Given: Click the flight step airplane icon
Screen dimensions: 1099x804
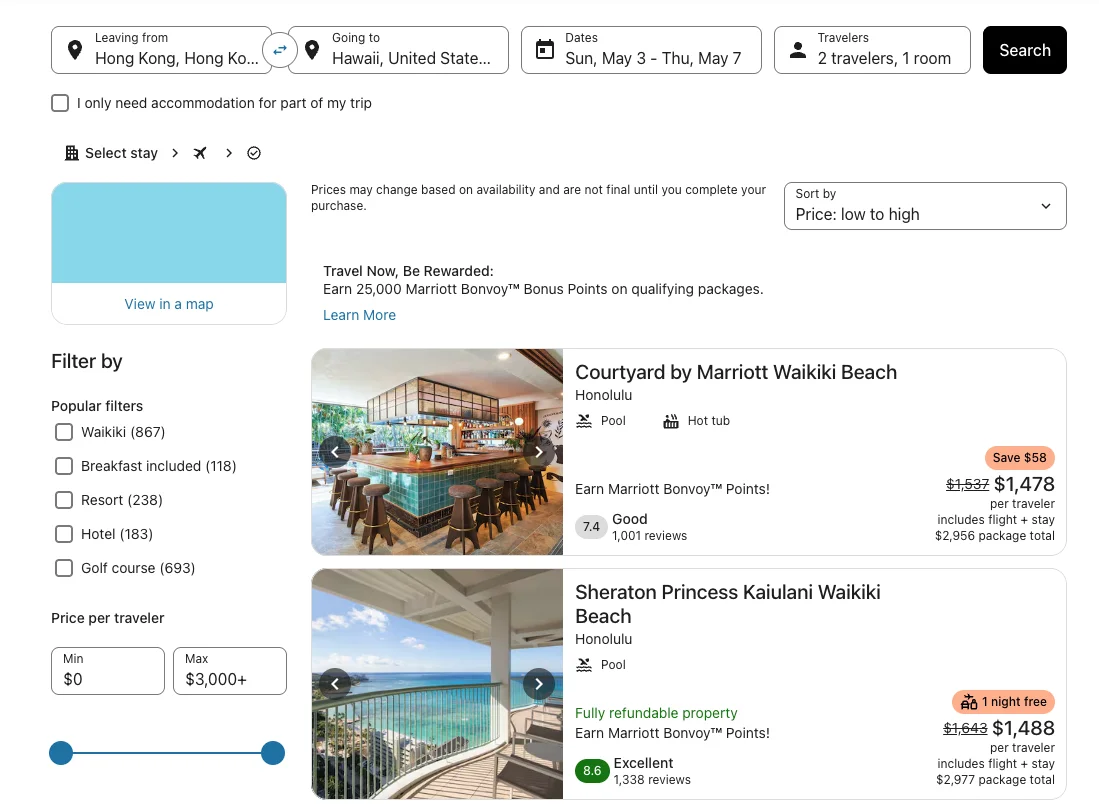Looking at the screenshot, I should pyautogui.click(x=200, y=153).
